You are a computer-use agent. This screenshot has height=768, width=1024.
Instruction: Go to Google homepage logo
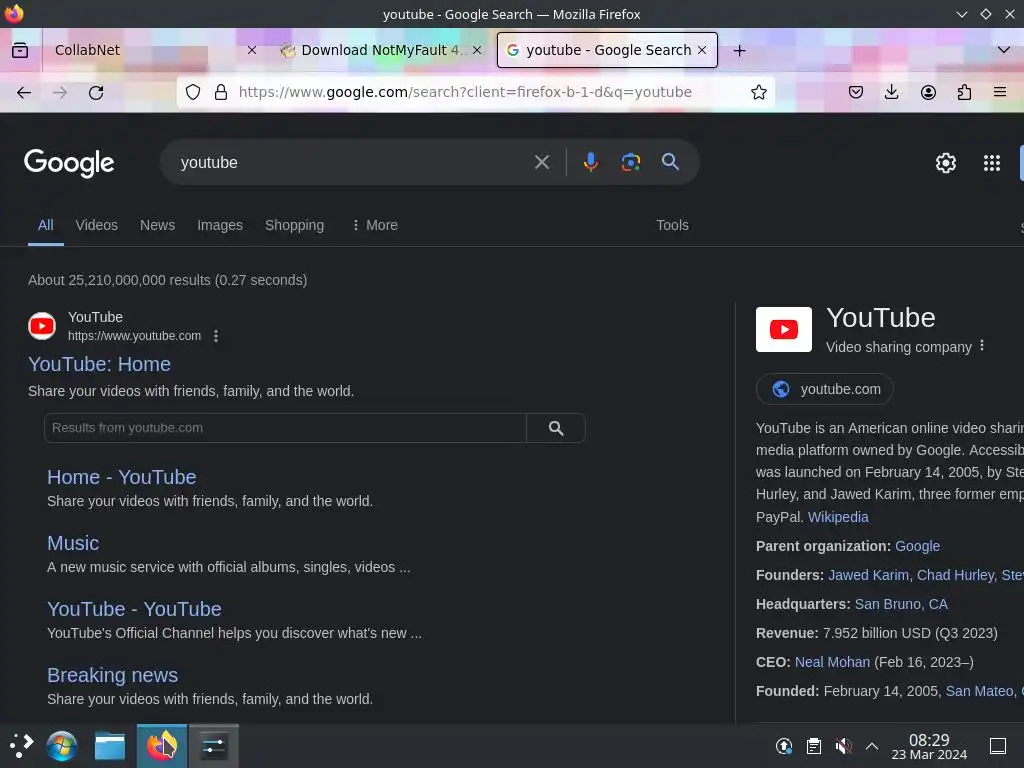(x=69, y=163)
